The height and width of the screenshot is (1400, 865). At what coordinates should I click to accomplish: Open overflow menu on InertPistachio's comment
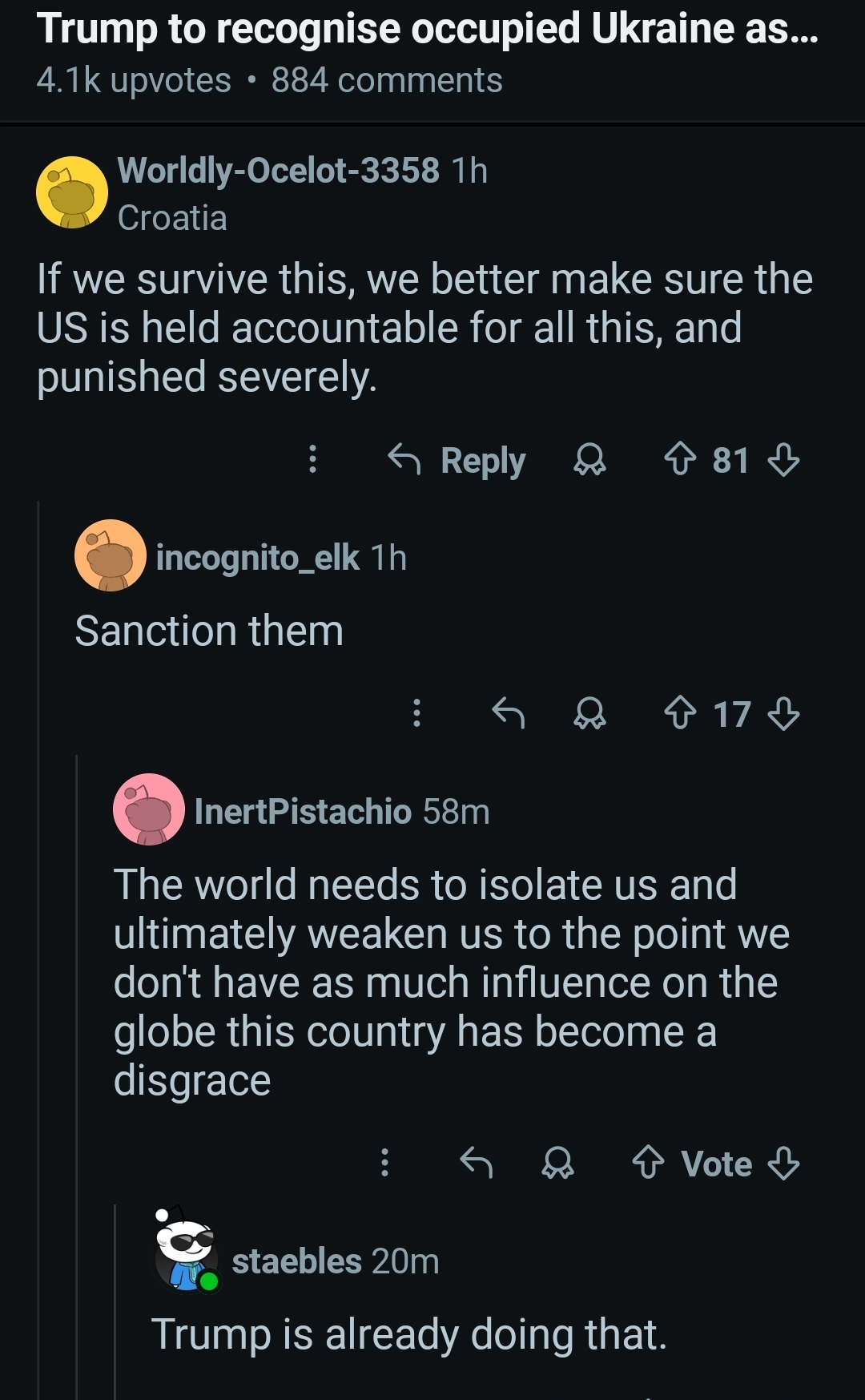coord(384,1162)
